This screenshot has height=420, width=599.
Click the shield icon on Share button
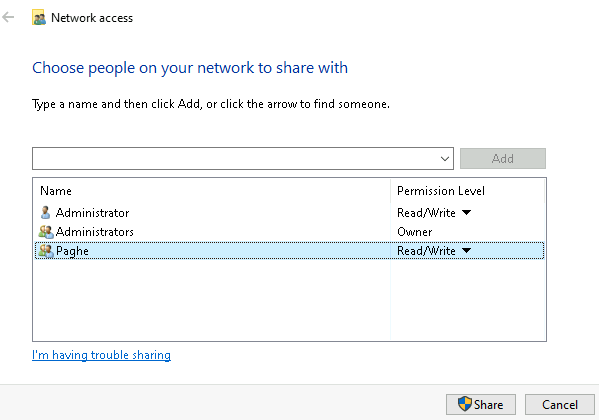click(465, 404)
